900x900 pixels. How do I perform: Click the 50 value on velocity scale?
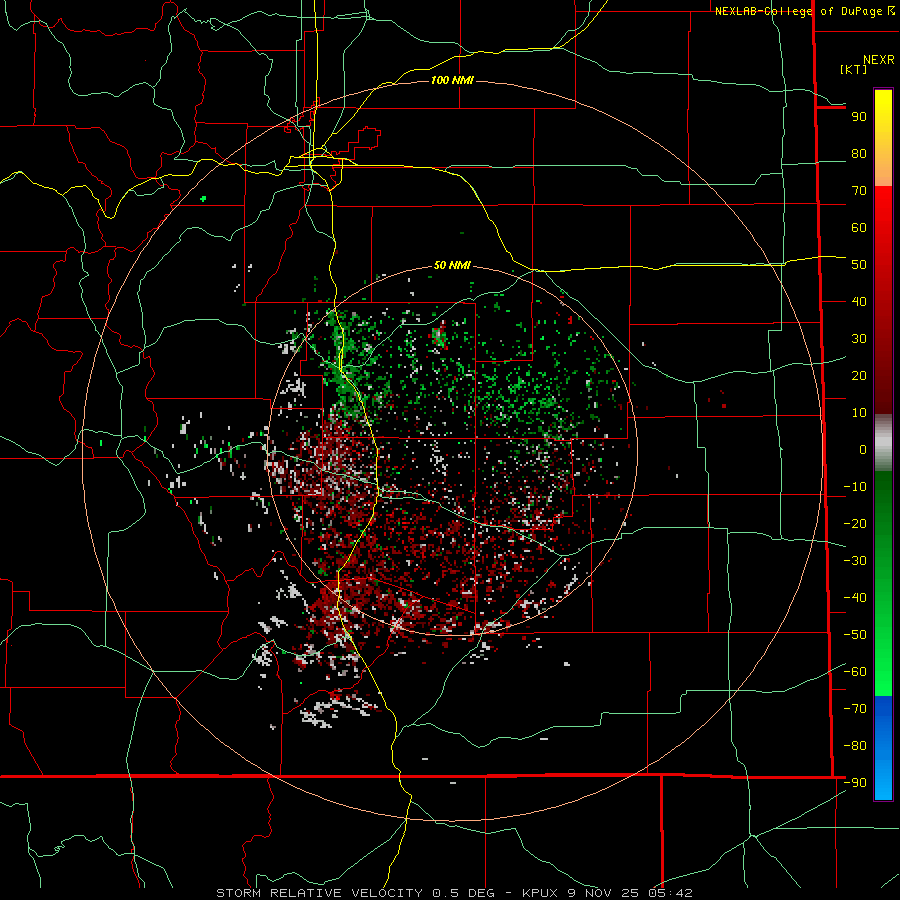[x=859, y=265]
